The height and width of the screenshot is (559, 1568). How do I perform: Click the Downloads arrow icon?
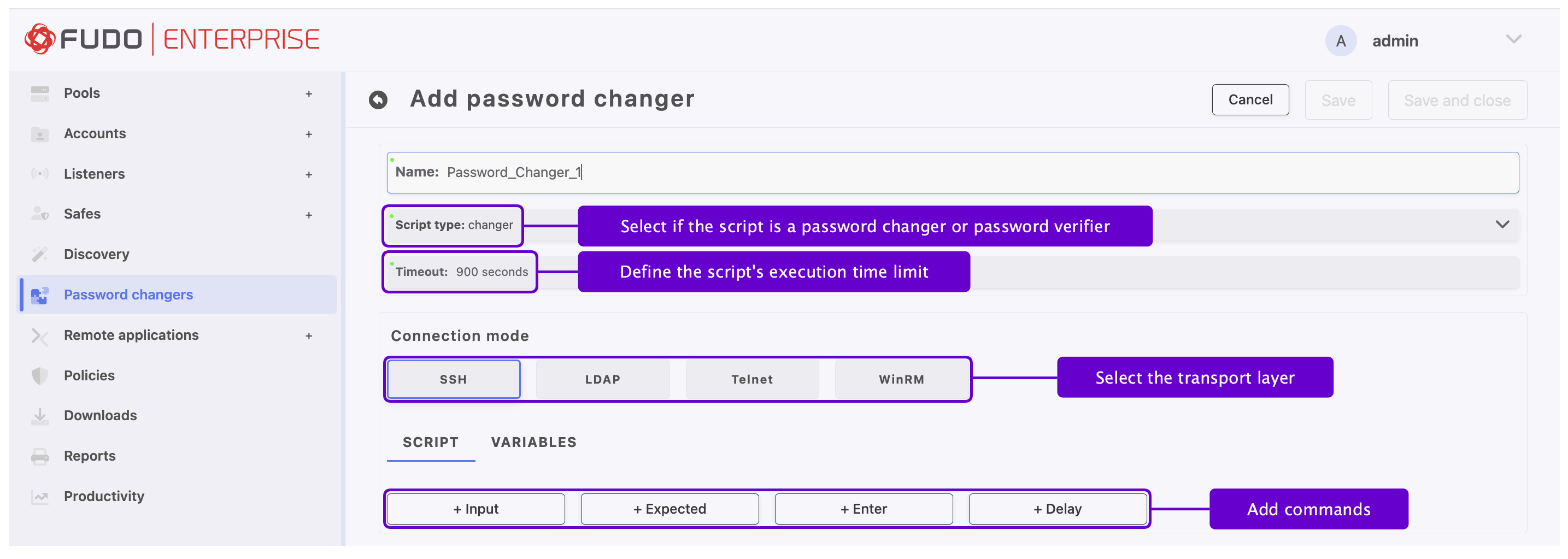click(39, 416)
